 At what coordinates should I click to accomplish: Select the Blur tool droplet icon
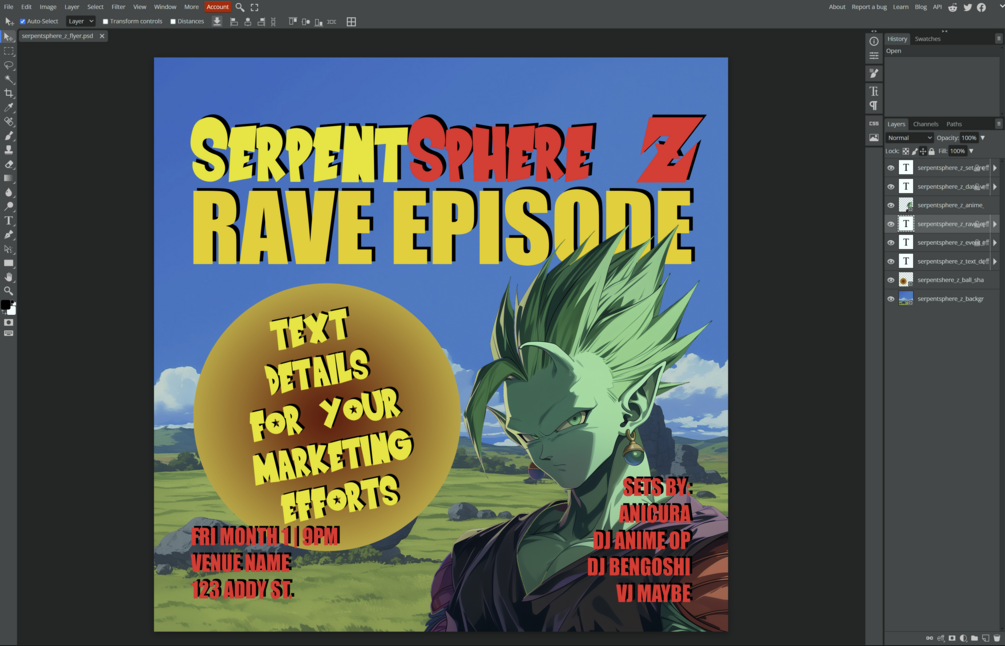point(8,192)
